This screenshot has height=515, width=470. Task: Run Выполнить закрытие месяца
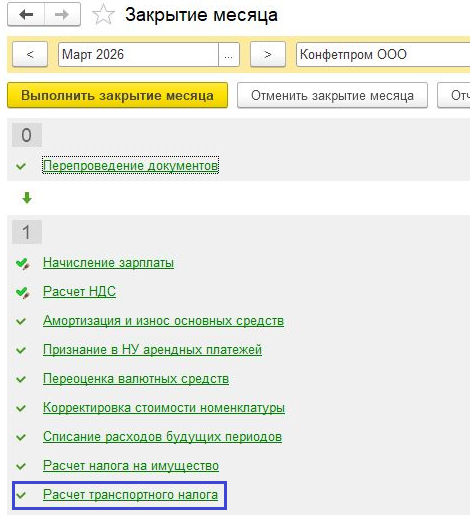[x=117, y=95]
